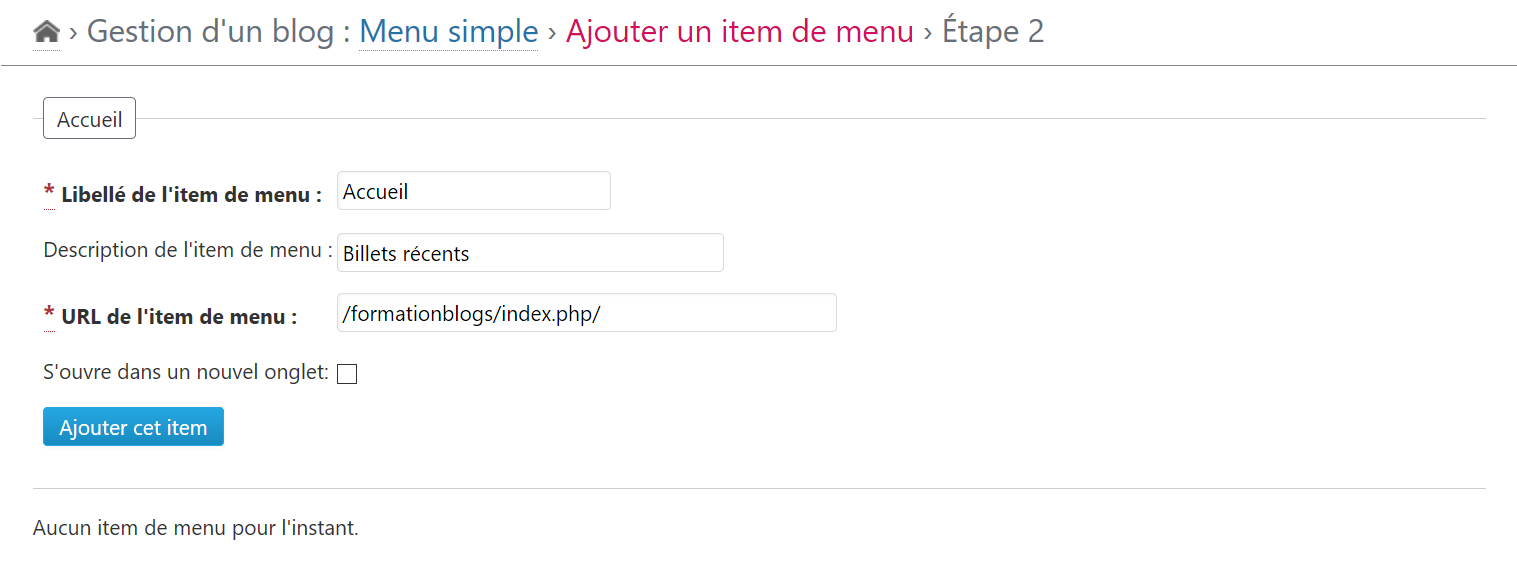Click the required asterisk beside URL
Screen dimensions: 1517x573
49,315
